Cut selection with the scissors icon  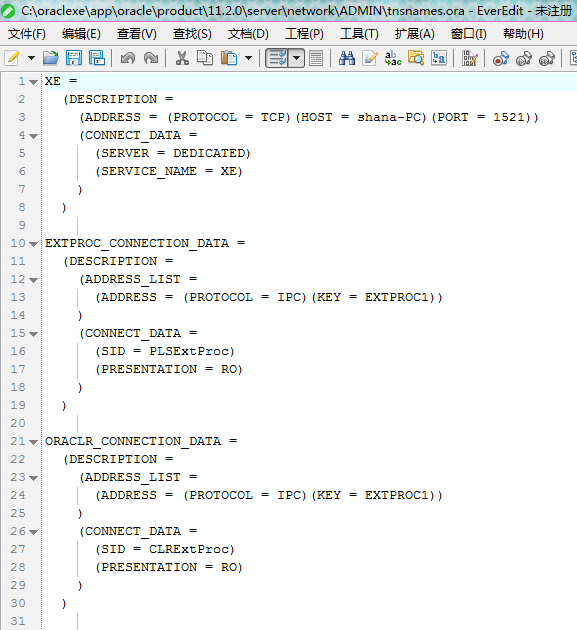[182, 58]
